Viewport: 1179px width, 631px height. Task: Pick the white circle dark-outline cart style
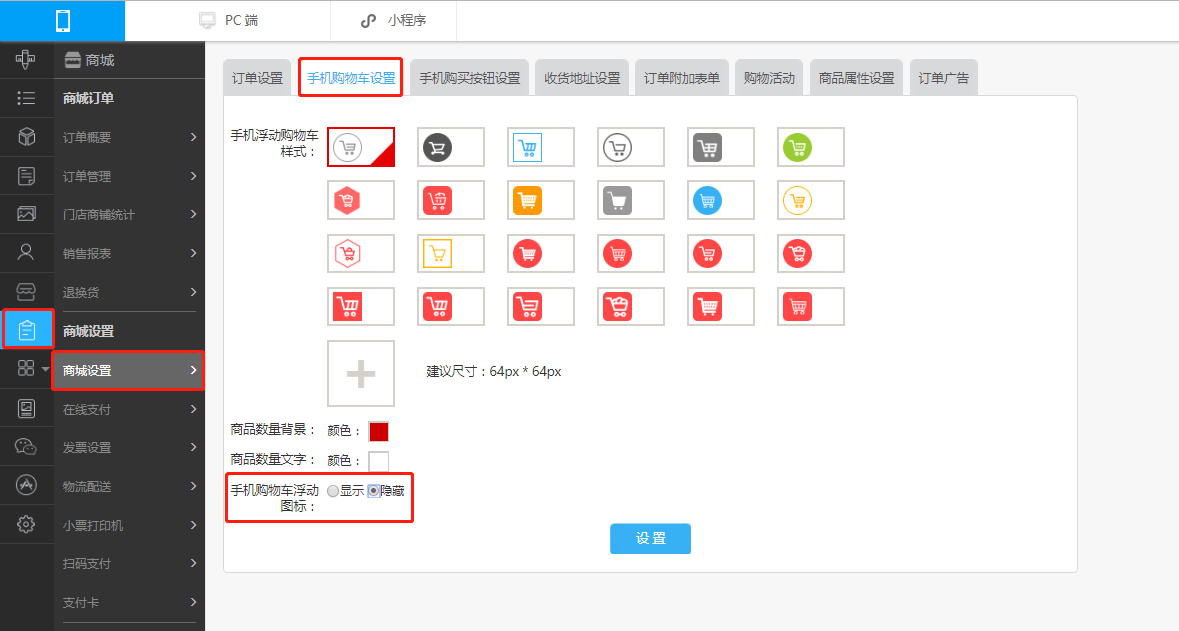(x=631, y=147)
